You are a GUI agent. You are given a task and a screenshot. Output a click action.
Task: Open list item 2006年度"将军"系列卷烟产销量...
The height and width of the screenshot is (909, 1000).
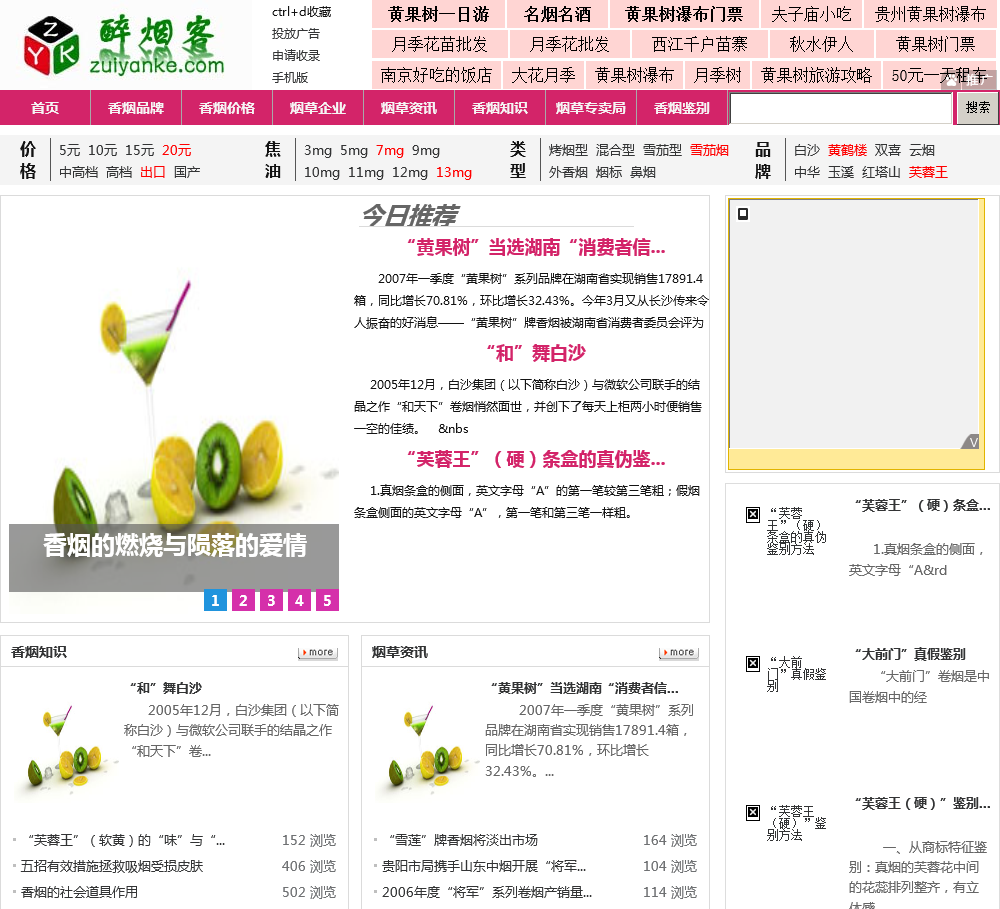tap(487, 892)
